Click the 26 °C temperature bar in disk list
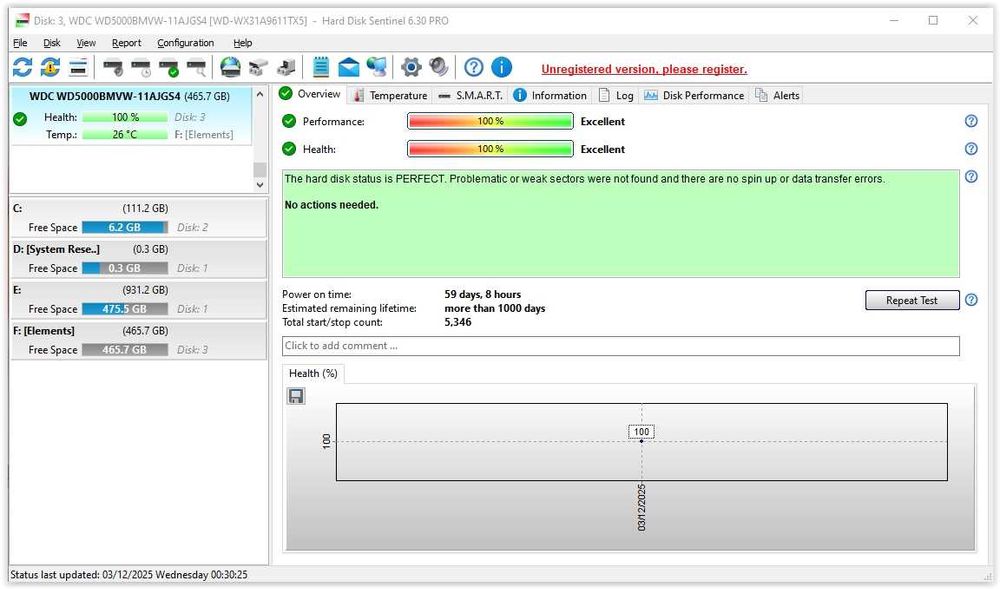This screenshot has height=589, width=1000. [x=125, y=135]
